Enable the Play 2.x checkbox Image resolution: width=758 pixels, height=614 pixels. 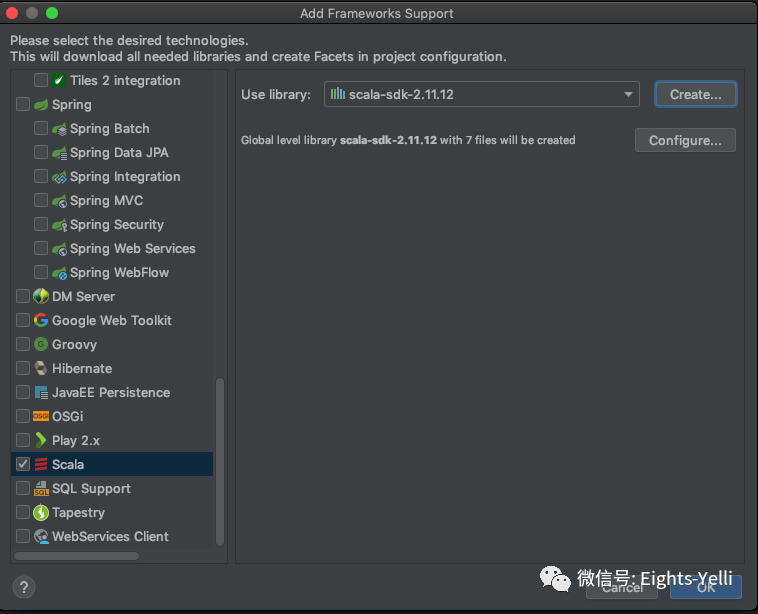(x=23, y=440)
